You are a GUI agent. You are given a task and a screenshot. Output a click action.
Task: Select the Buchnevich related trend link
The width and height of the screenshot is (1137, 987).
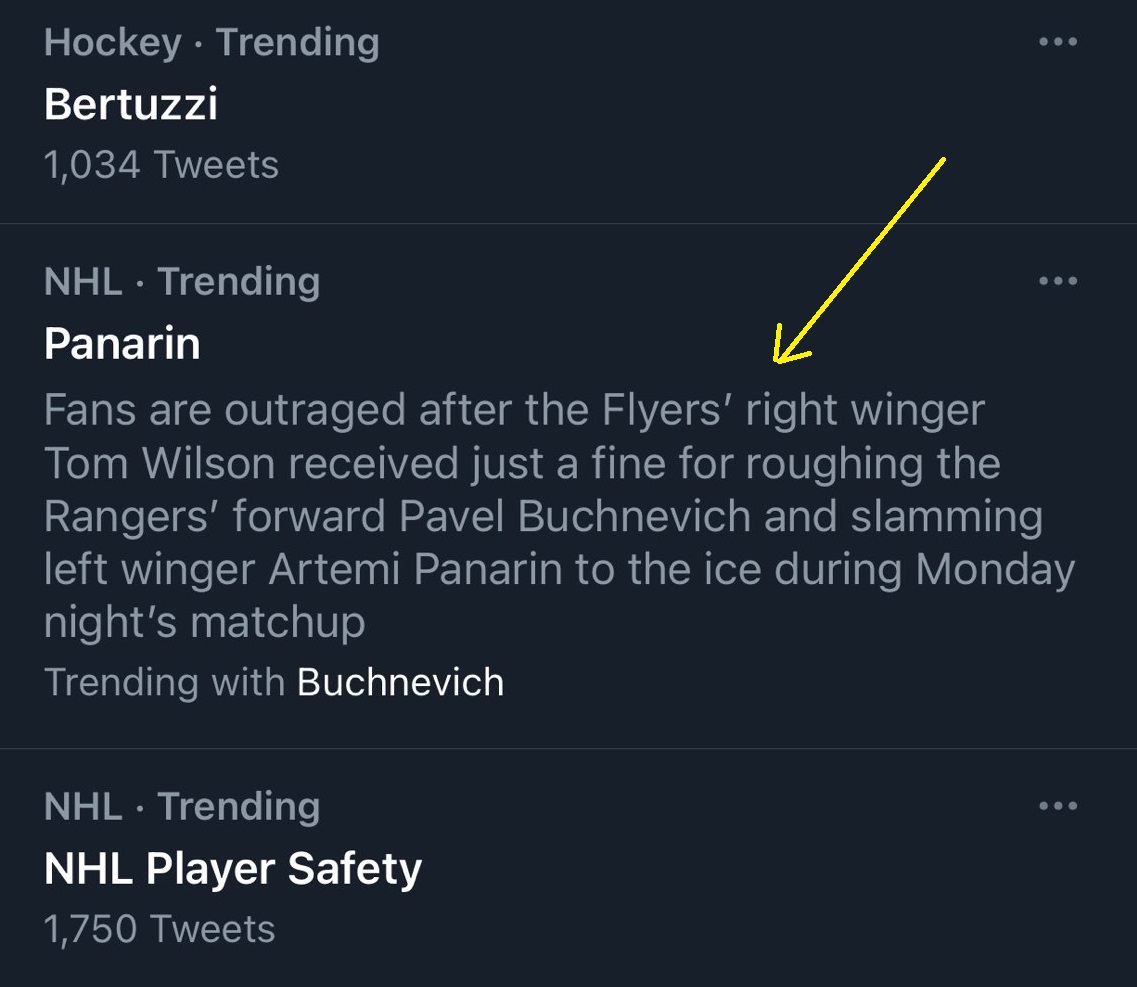click(x=400, y=682)
